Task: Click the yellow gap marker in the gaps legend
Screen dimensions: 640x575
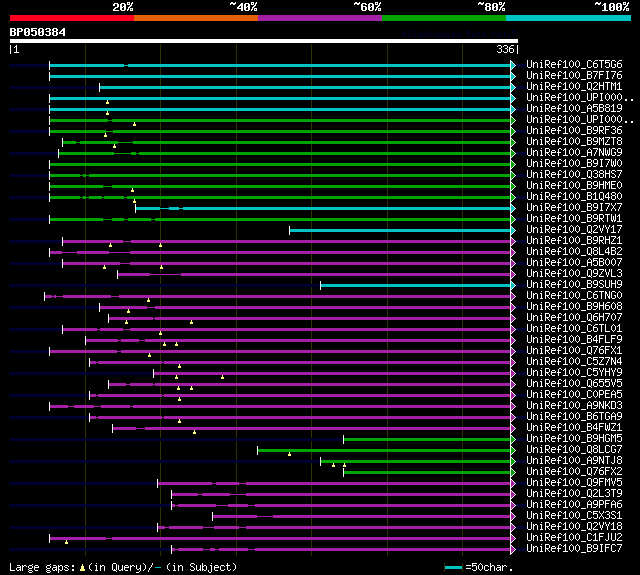Action: tap(82, 567)
